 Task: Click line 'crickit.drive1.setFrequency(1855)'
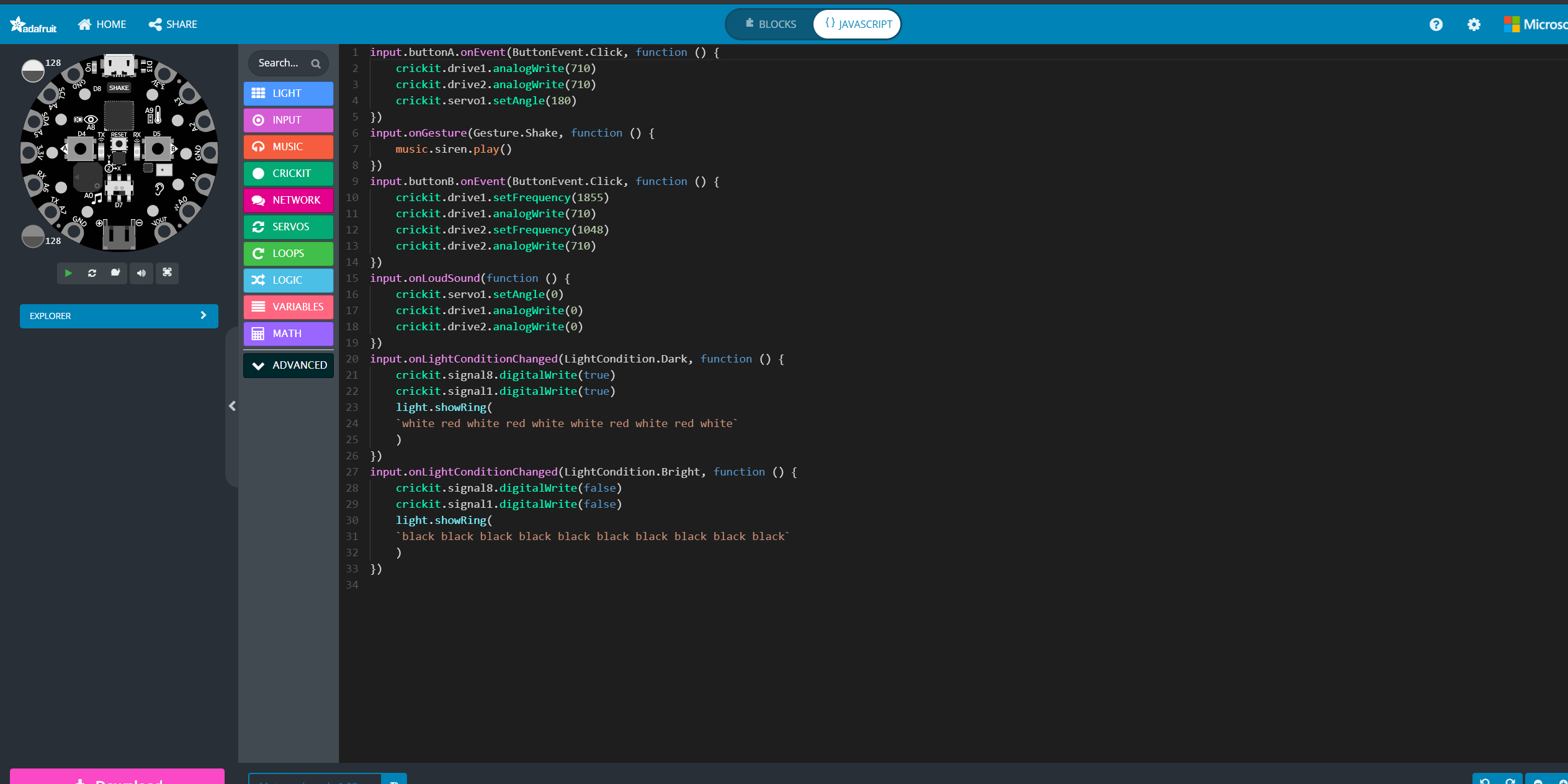[x=502, y=197]
